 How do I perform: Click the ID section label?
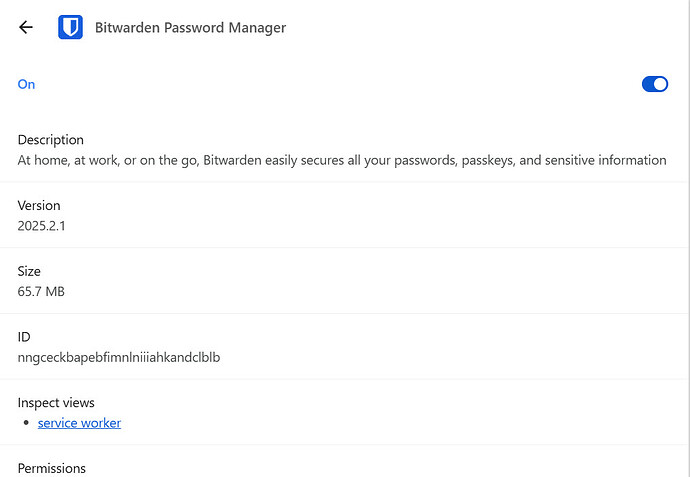(x=24, y=337)
